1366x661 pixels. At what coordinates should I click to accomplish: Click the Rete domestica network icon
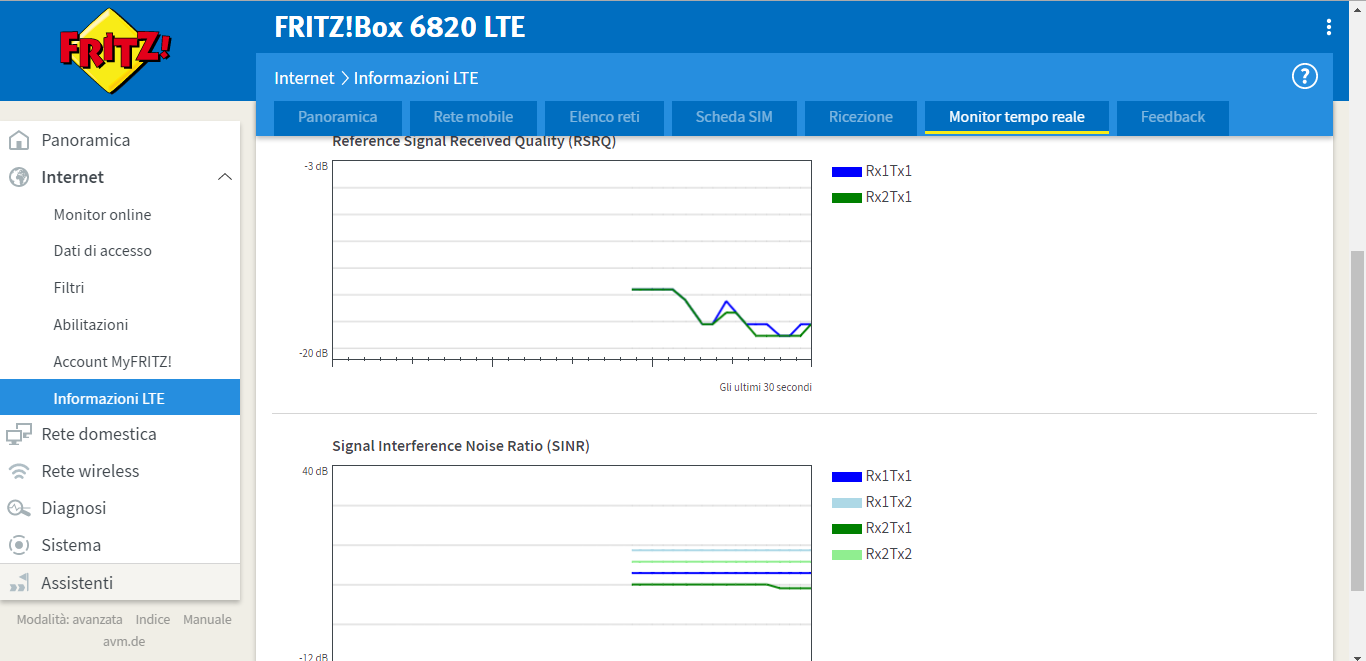click(18, 434)
